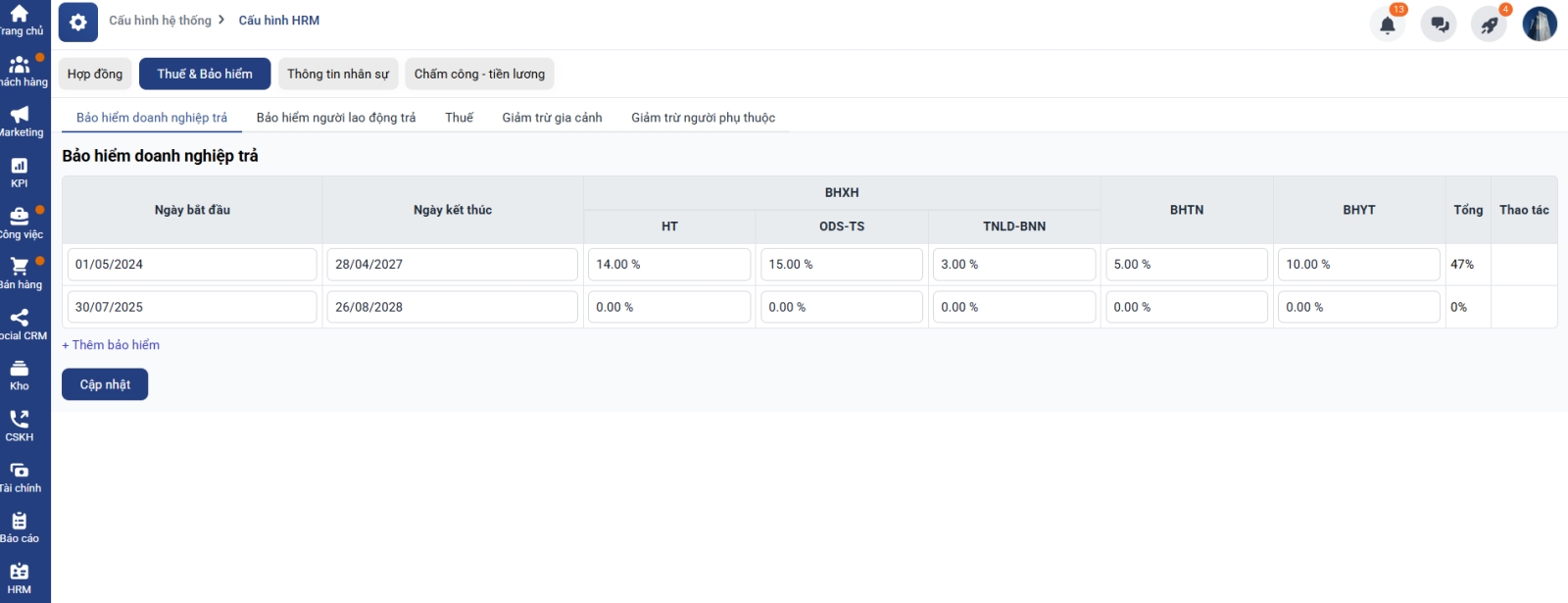This screenshot has width=1568, height=603.
Task: Navigate to Cấu hình hệ thống breadcrumb
Action: (x=160, y=21)
